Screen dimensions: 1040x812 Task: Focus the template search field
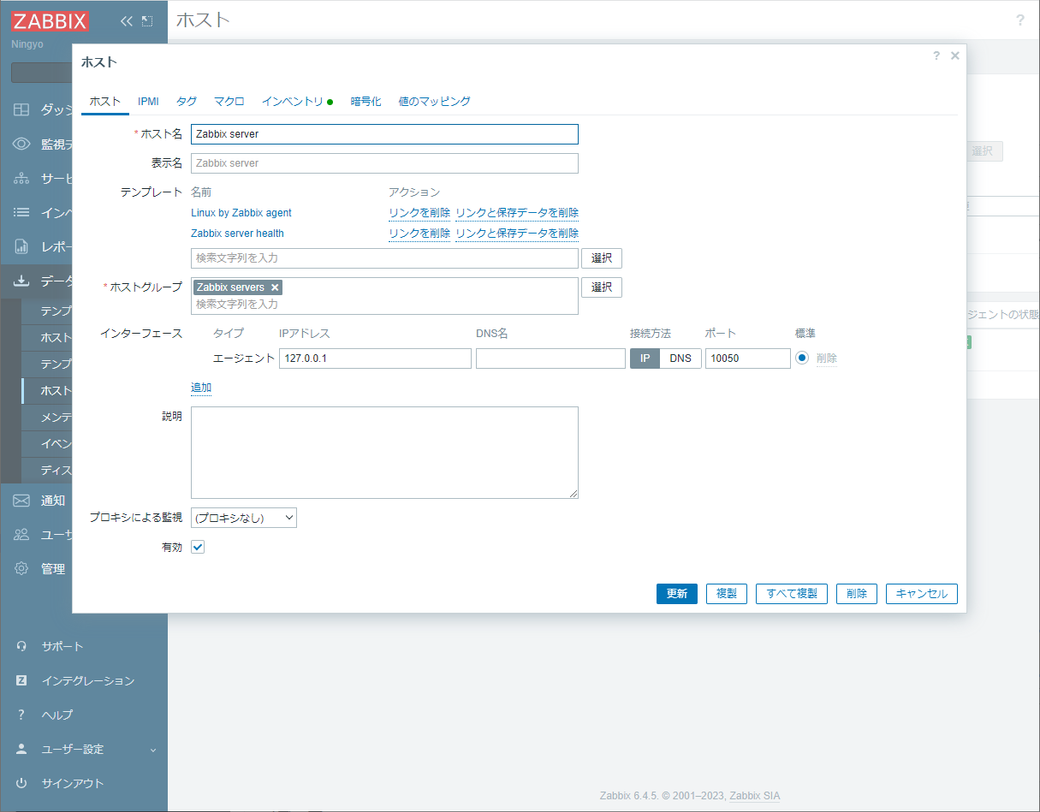(x=385, y=258)
